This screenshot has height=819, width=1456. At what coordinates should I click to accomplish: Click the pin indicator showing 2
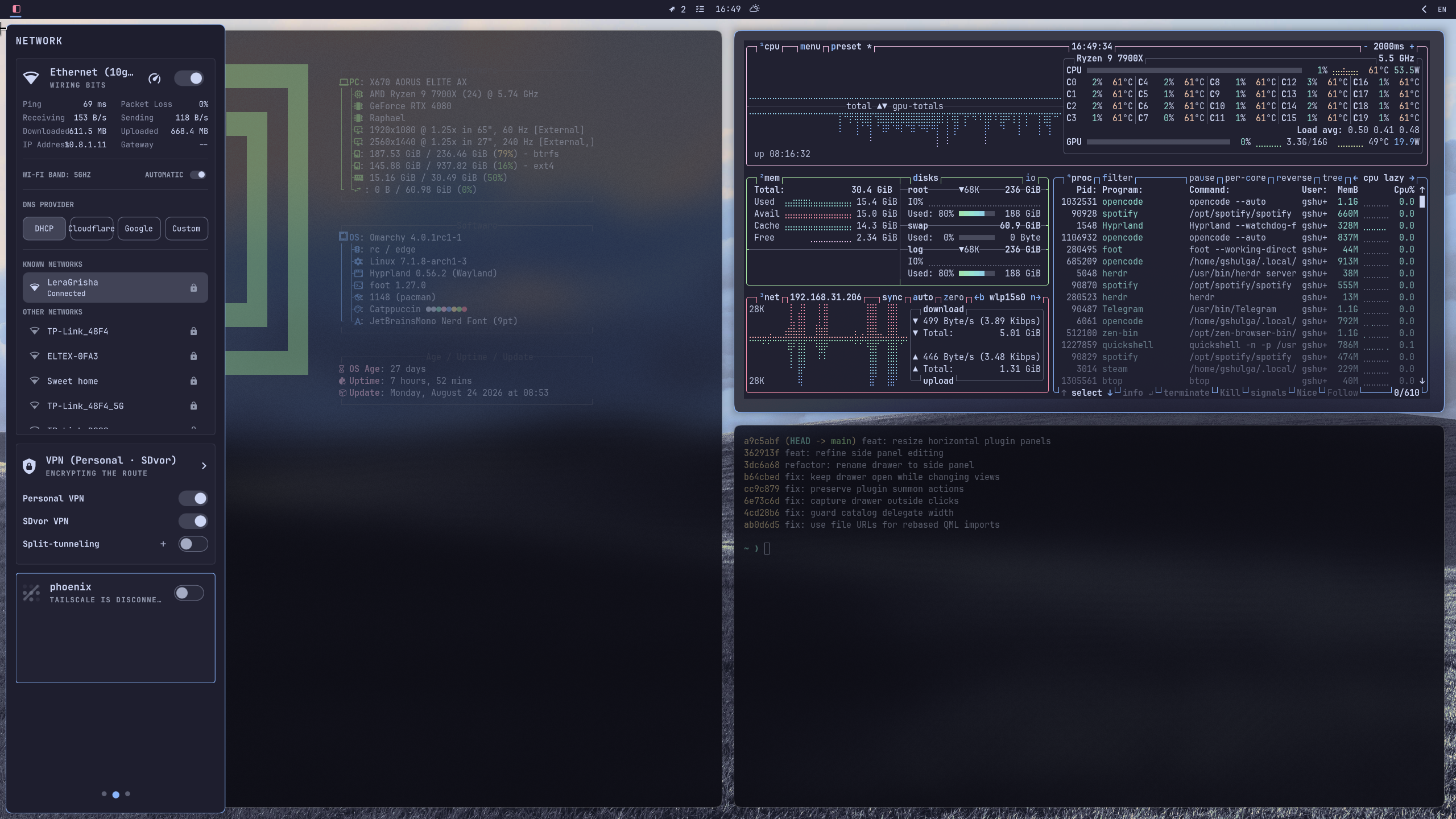pos(677,9)
